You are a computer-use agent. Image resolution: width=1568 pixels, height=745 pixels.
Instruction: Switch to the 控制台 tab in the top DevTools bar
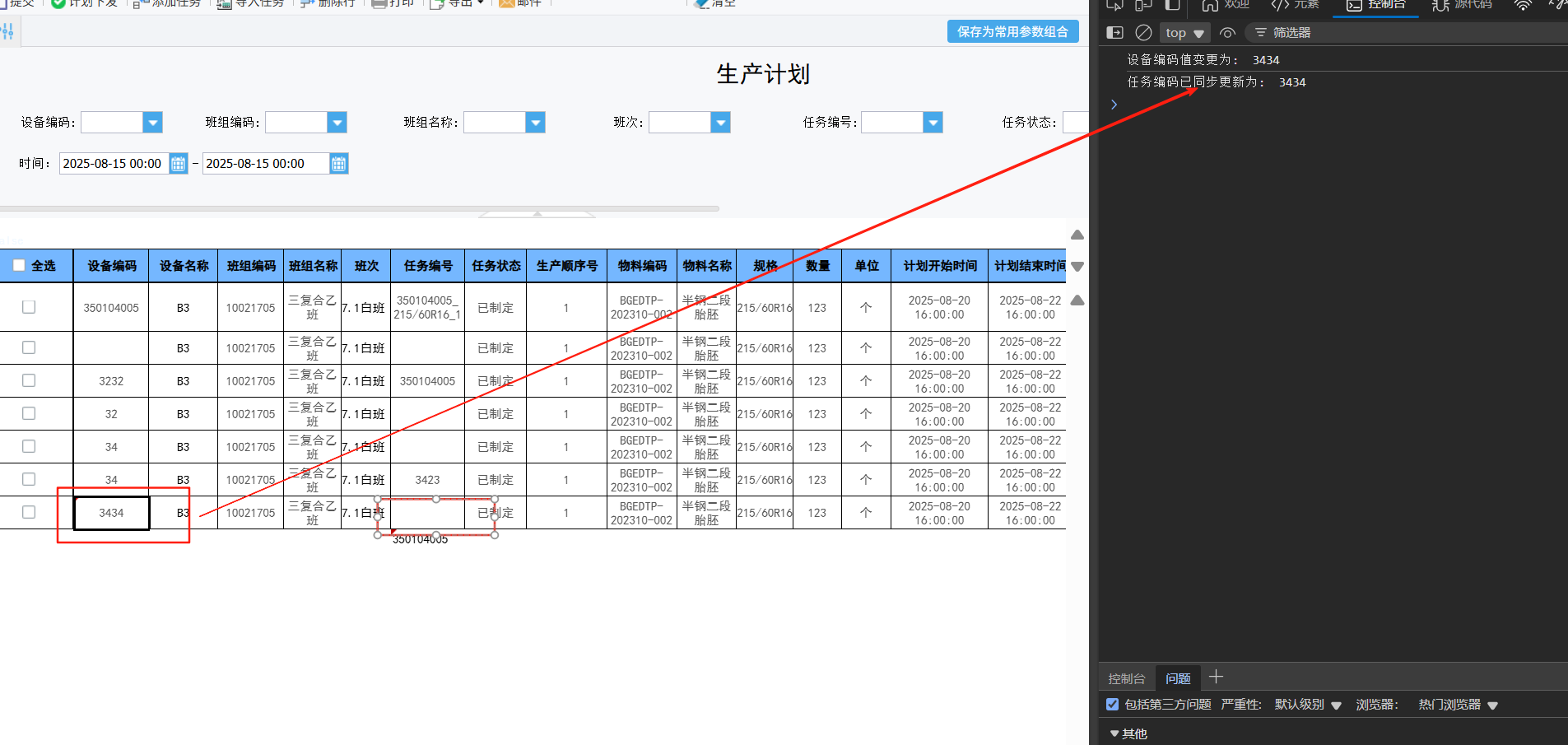(1376, 5)
